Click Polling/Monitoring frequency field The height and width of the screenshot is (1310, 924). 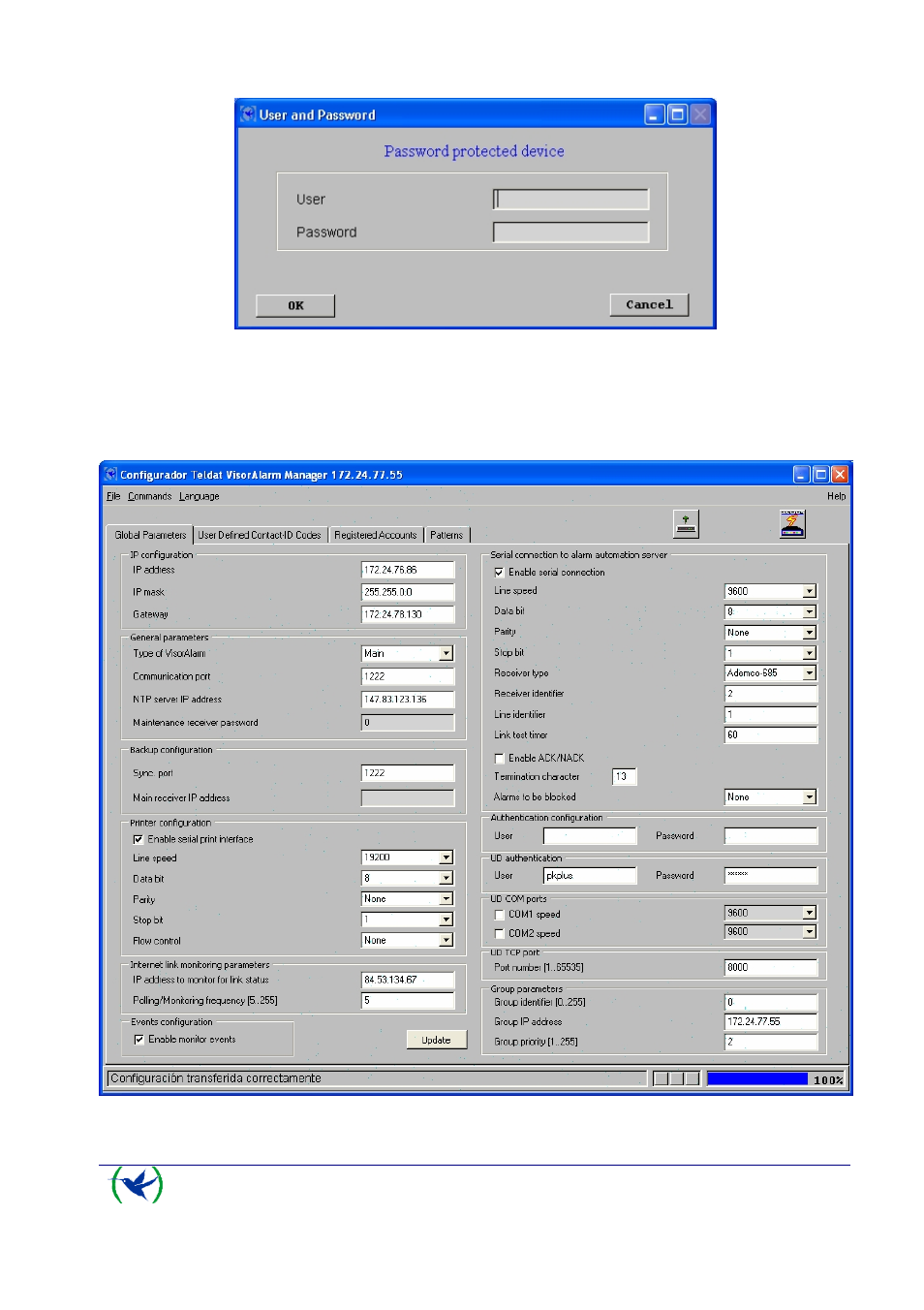[408, 1001]
